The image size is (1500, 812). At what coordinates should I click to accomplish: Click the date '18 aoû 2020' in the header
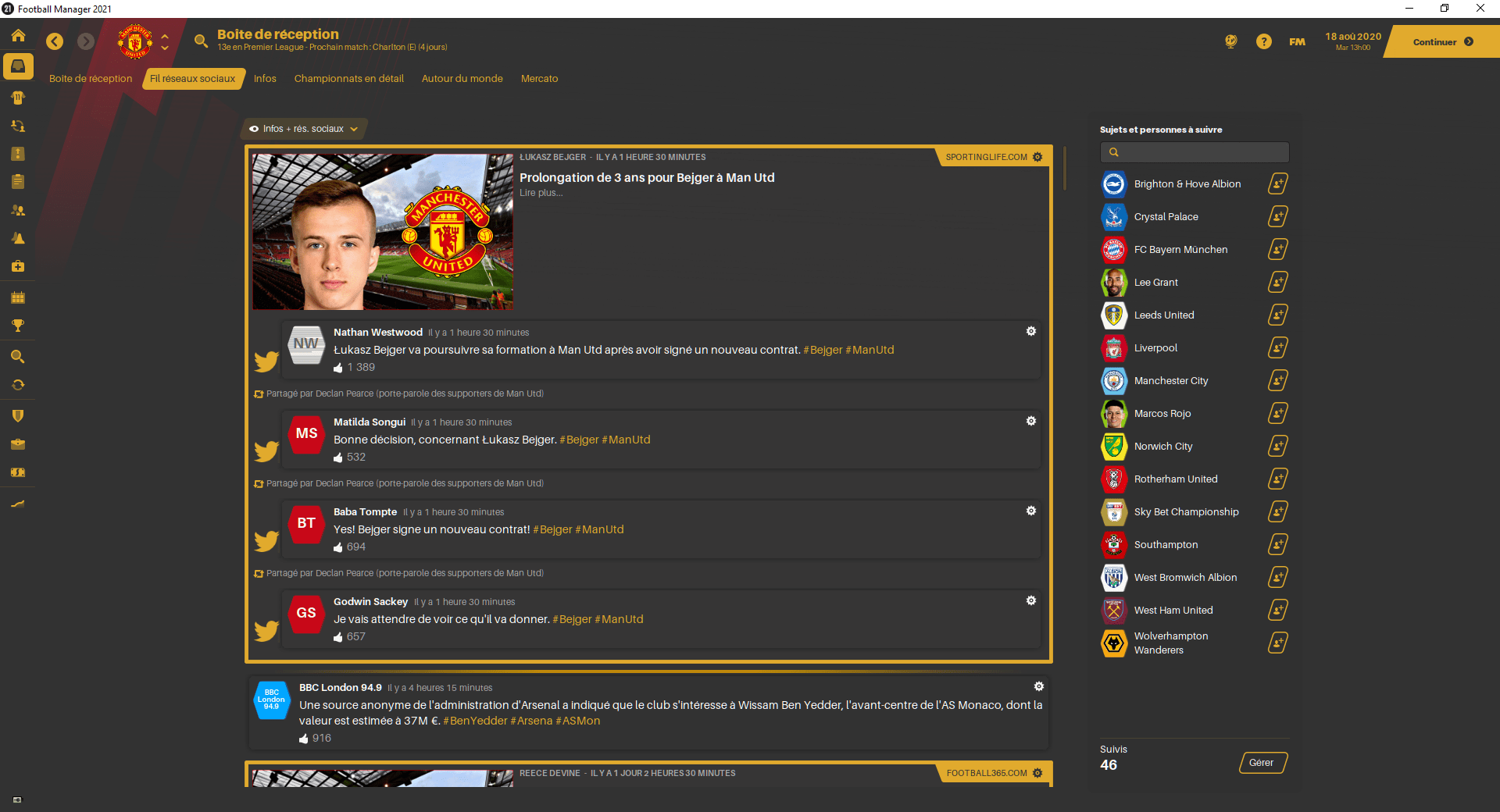tap(1353, 37)
